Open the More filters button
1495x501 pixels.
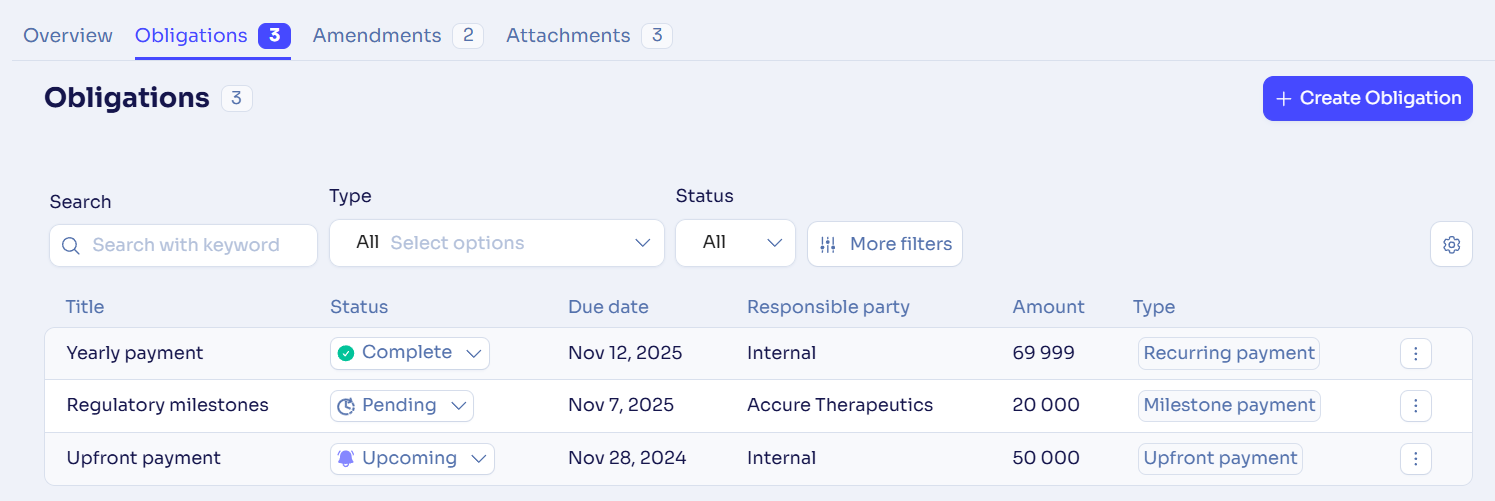point(885,244)
